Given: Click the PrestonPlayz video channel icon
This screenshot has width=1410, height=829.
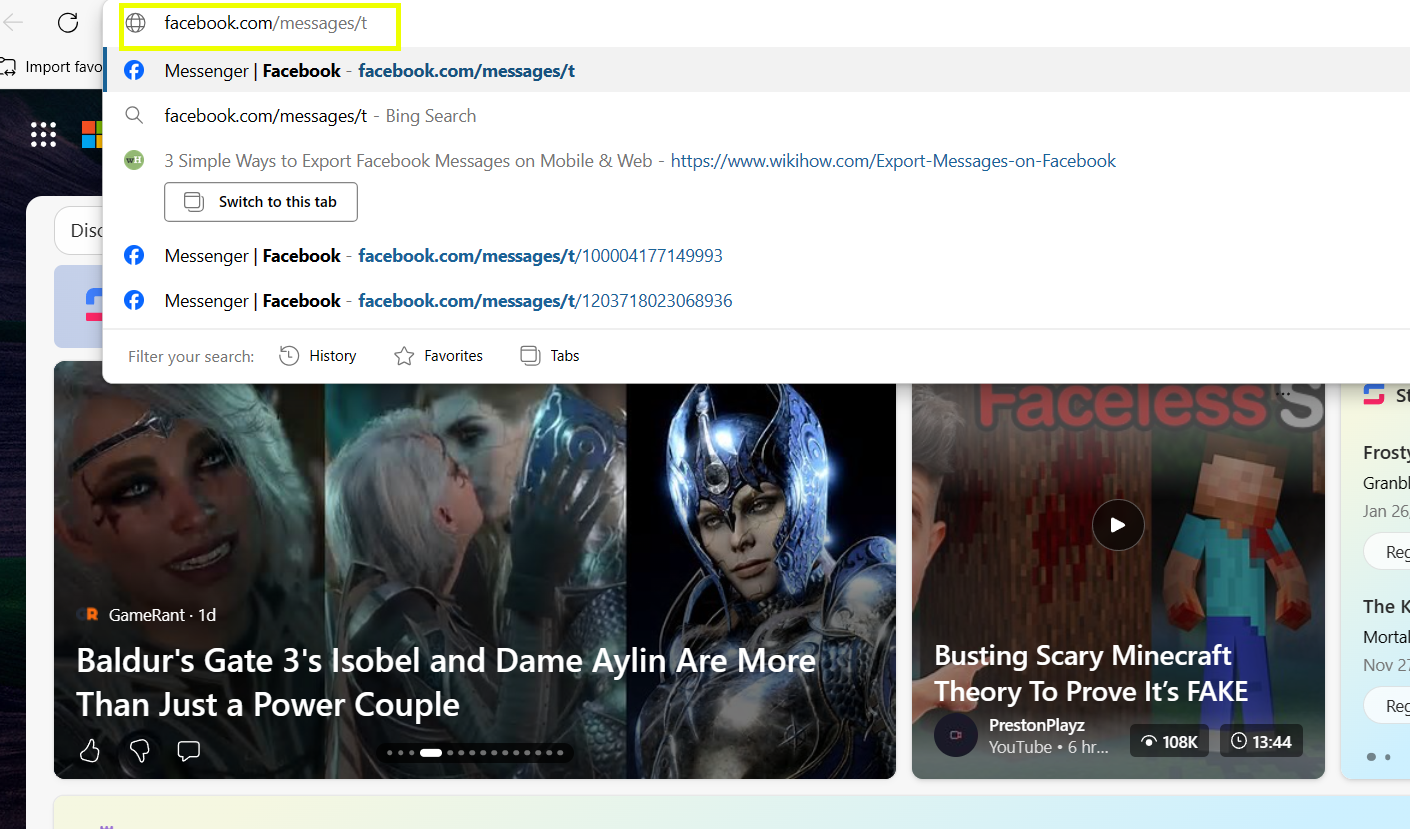Looking at the screenshot, I should [x=955, y=735].
